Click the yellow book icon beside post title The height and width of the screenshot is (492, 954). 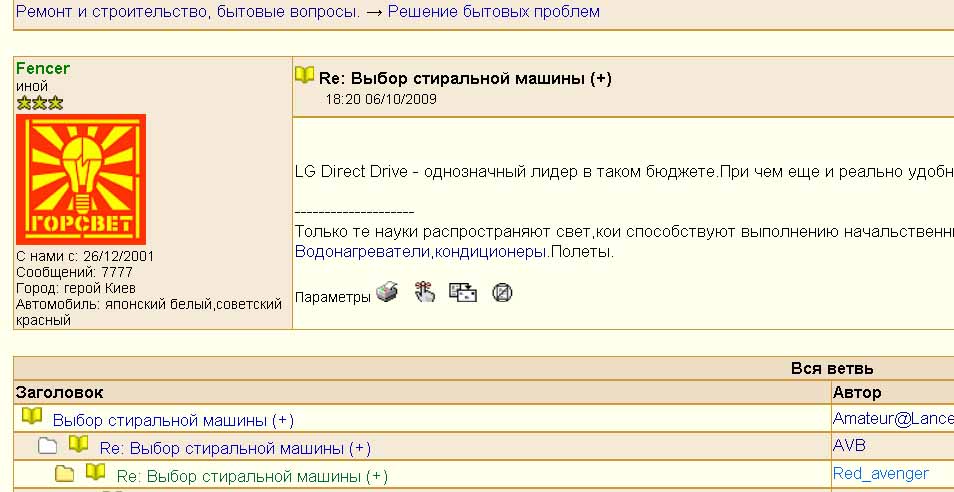pos(304,76)
